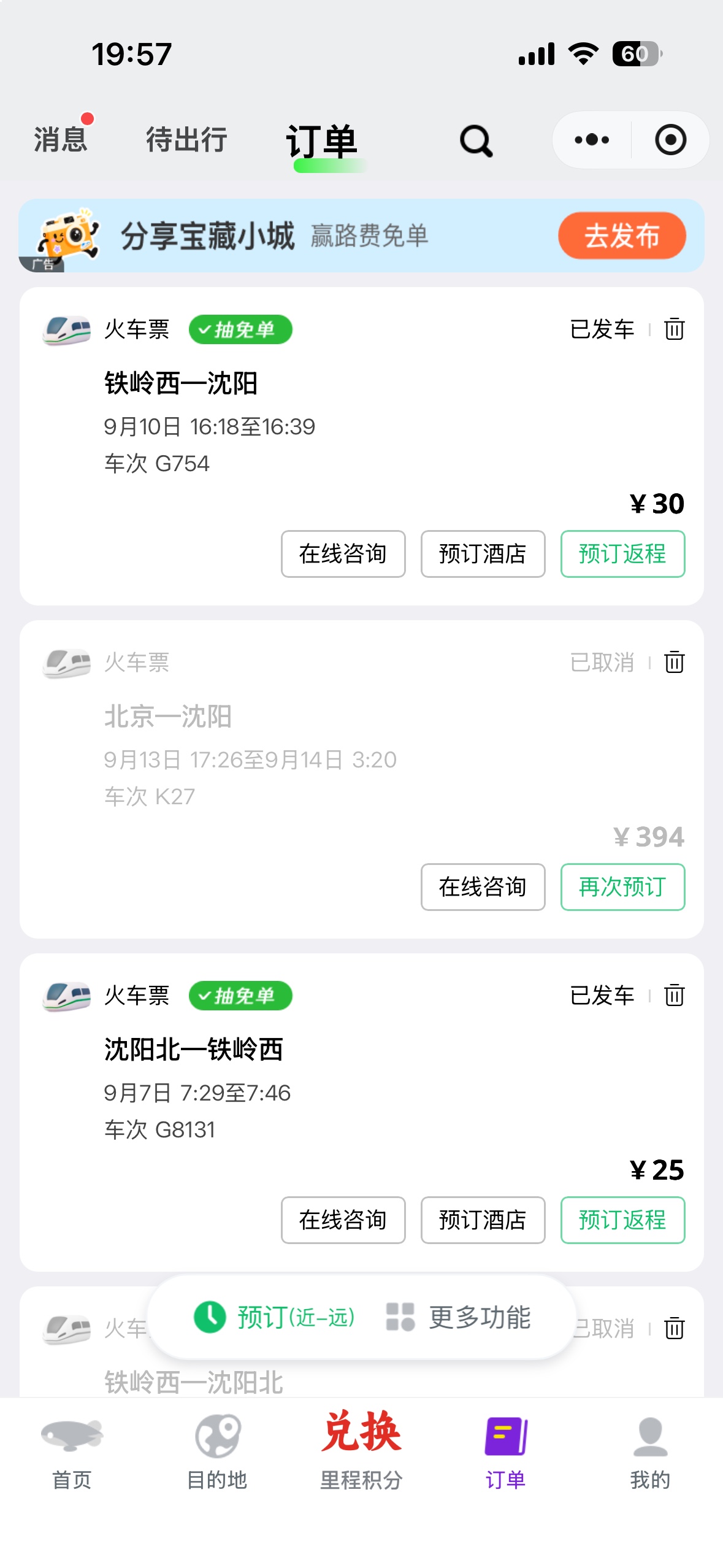
Task: Toggle 预订(近-远) sort order
Action: [x=275, y=1317]
